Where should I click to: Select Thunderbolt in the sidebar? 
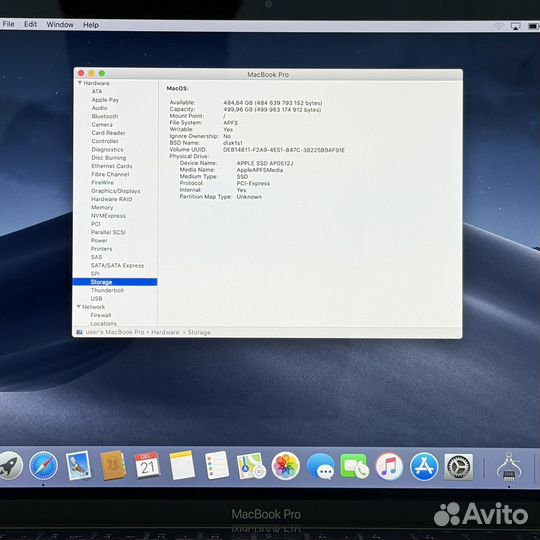coord(107,290)
